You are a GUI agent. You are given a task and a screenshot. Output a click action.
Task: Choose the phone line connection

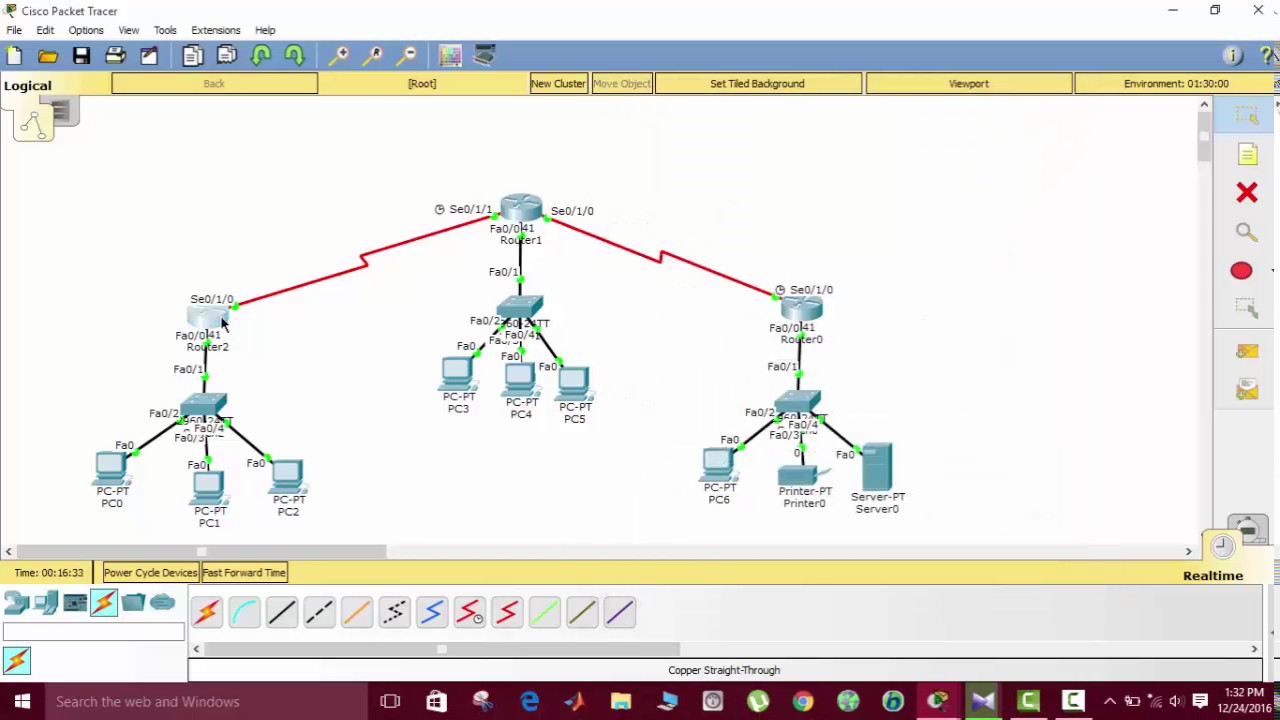pyautogui.click(x=394, y=612)
